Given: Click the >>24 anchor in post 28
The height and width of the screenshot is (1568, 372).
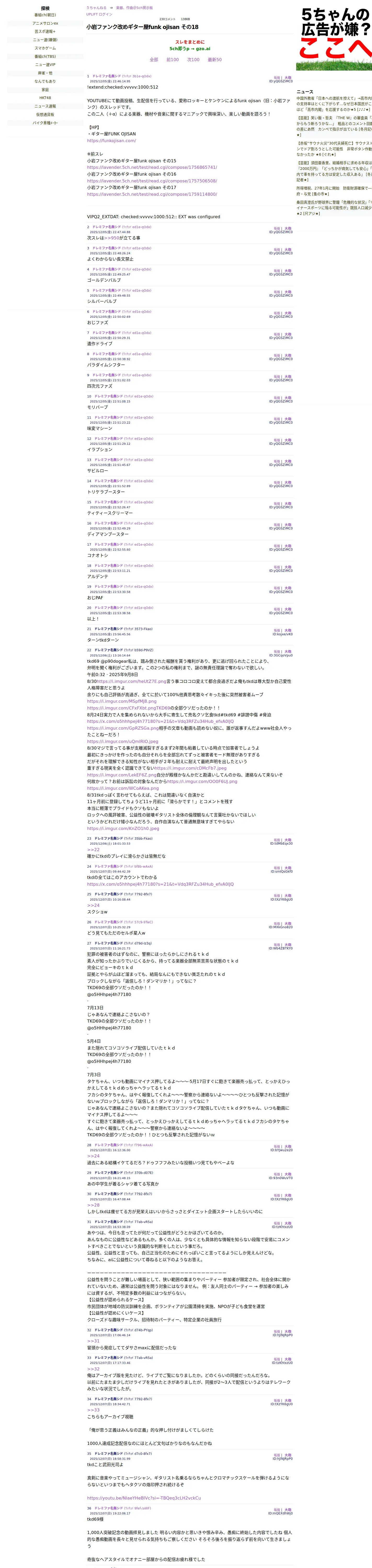Looking at the screenshot, I should 93,1156.
